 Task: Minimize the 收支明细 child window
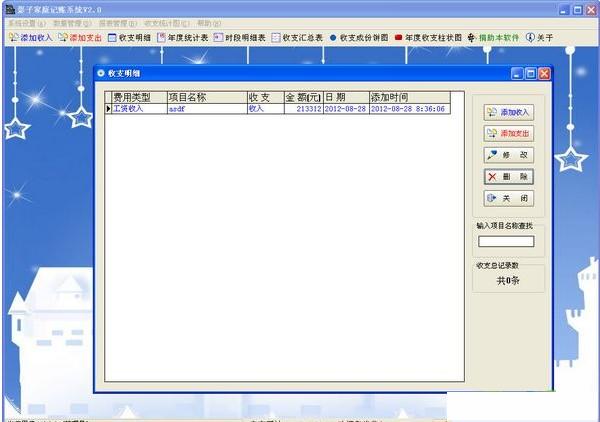tap(517, 73)
